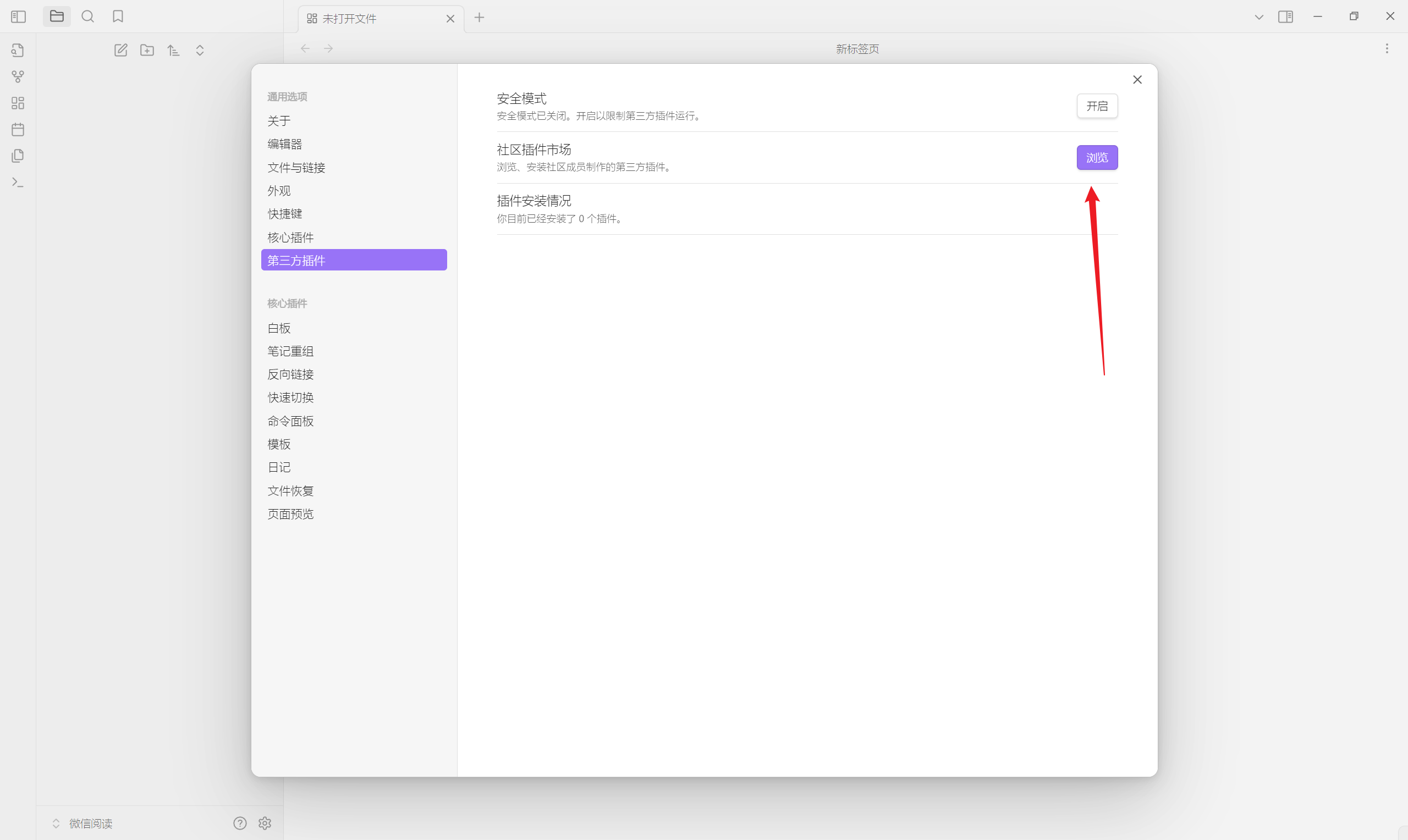Click 浏览 to browse community plugins
This screenshot has height=840, width=1408.
tap(1096, 157)
